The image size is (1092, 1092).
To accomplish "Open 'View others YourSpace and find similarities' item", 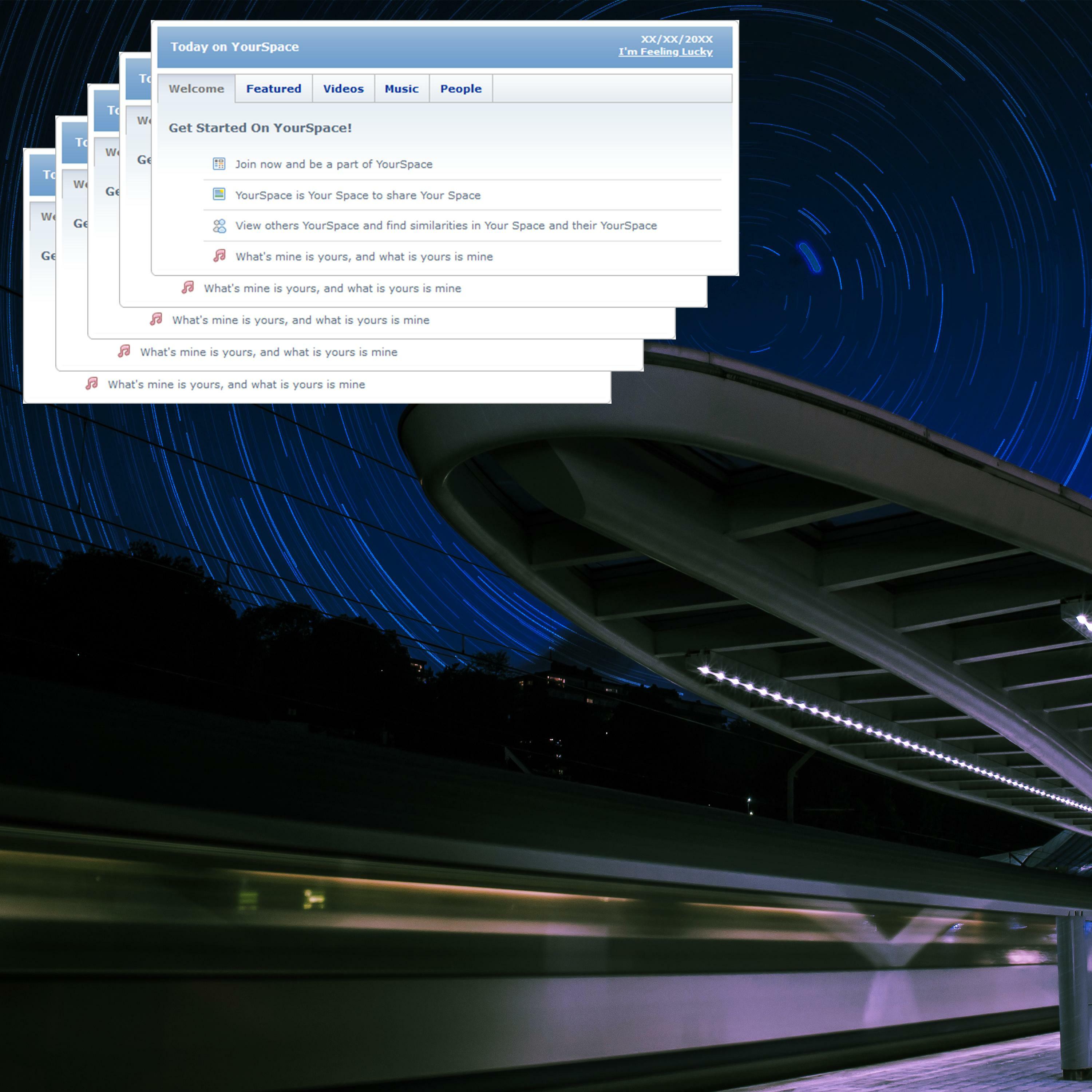I will (446, 226).
